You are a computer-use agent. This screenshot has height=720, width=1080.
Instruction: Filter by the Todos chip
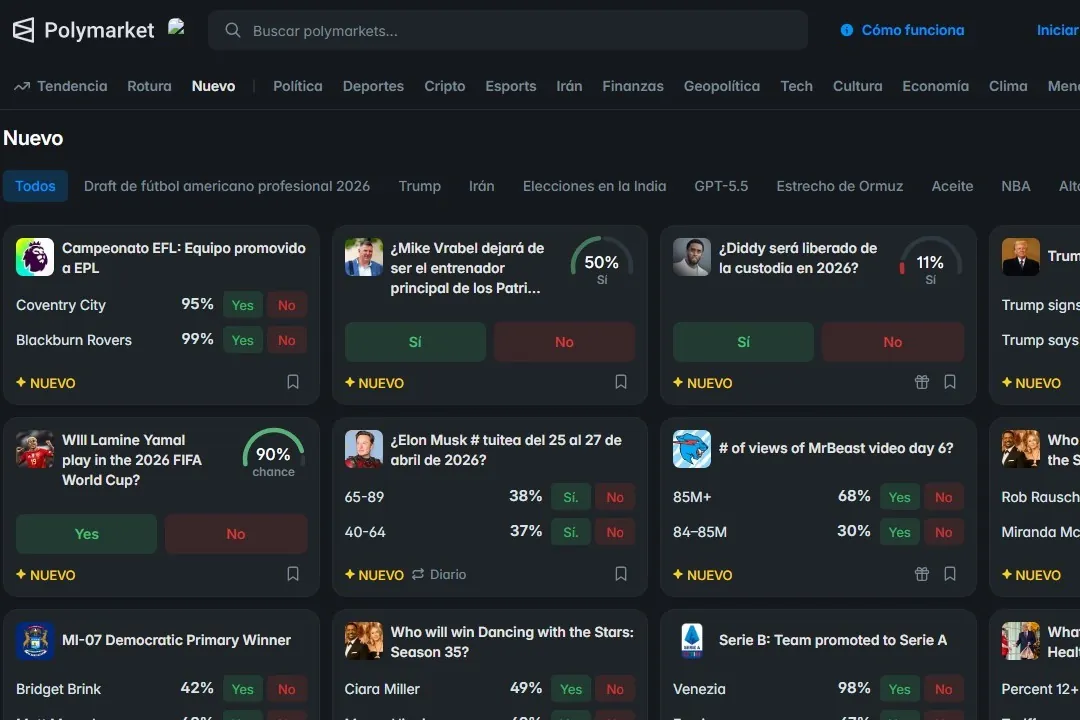(x=35, y=186)
